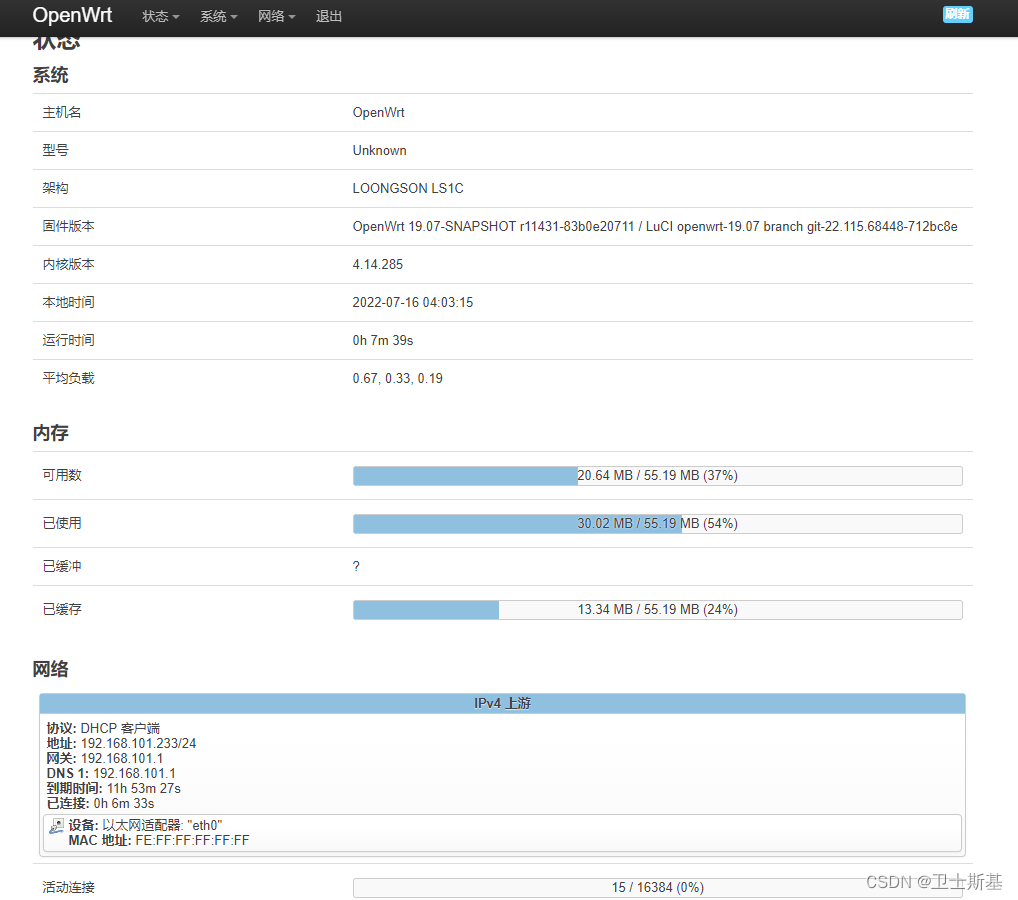This screenshot has height=900, width=1018.
Task: Click the 型号 row label
Action: pyautogui.click(x=55, y=151)
